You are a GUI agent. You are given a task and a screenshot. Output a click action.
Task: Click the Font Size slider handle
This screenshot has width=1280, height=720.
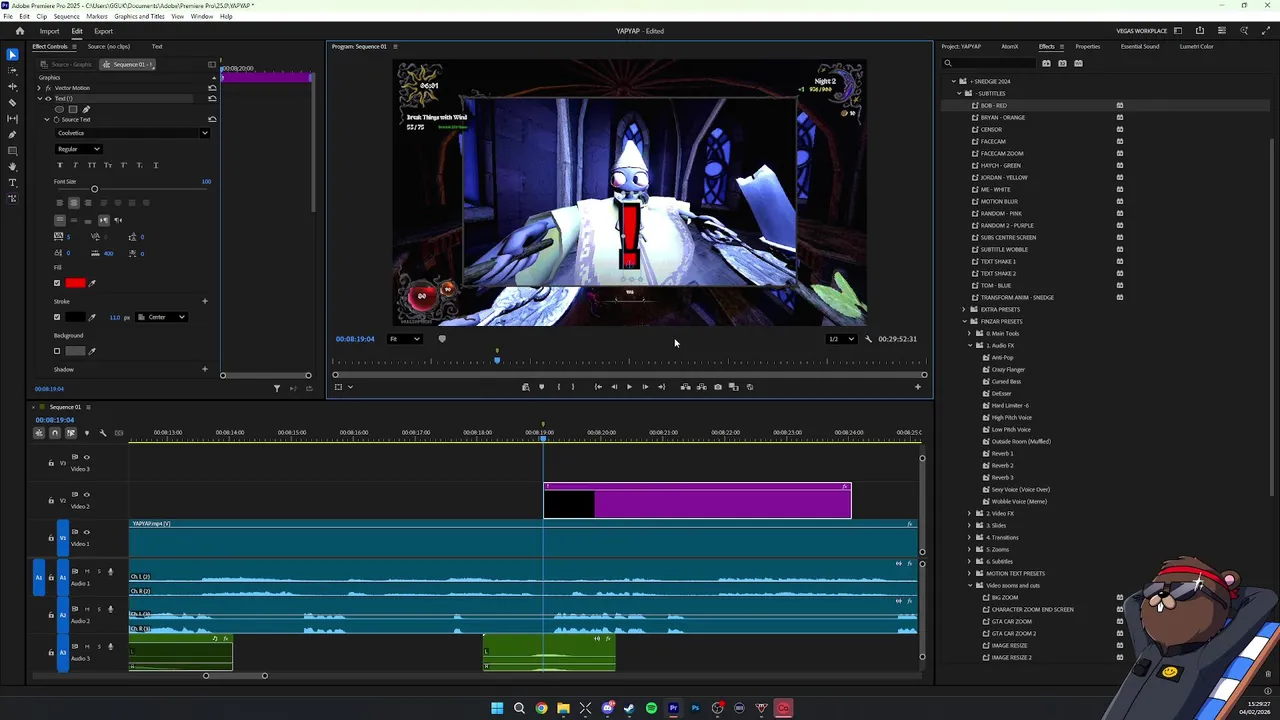(x=94, y=189)
